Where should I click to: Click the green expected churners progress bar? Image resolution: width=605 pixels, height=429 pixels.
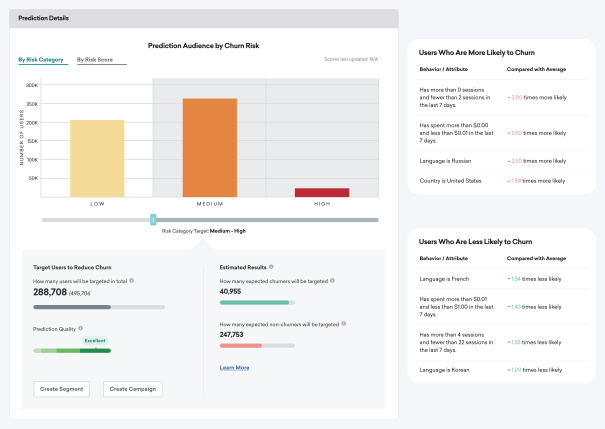(257, 302)
